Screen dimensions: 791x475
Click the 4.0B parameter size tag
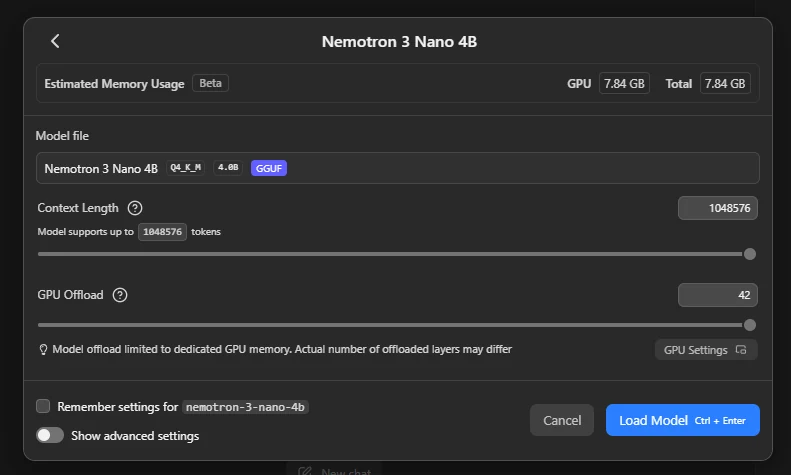(228, 167)
